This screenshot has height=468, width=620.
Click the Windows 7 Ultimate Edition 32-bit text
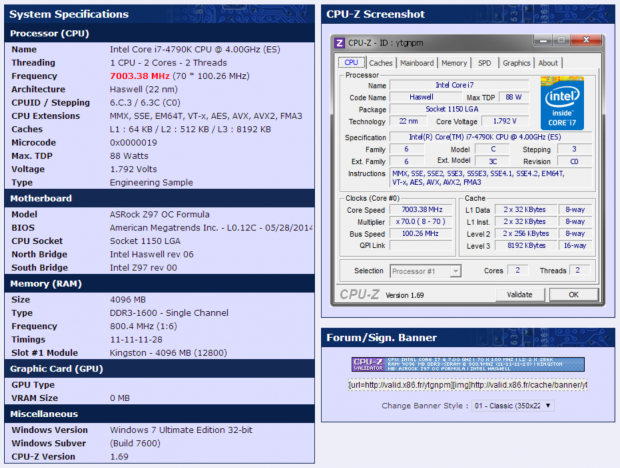pos(181,430)
